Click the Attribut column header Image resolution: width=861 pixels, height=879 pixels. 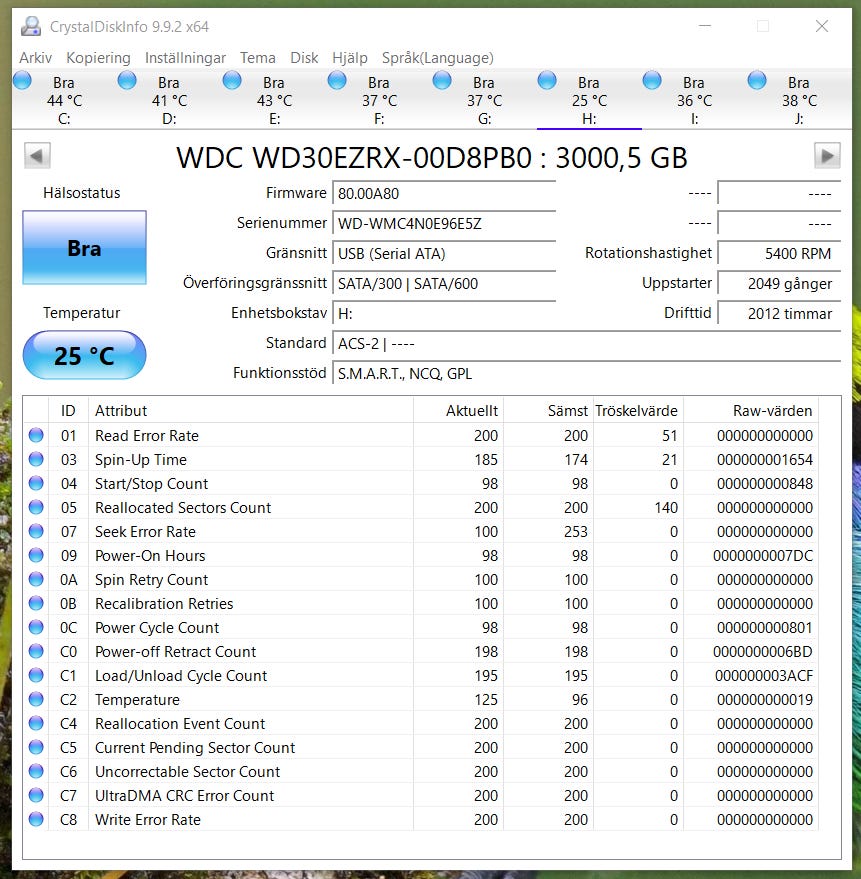[x=251, y=410]
